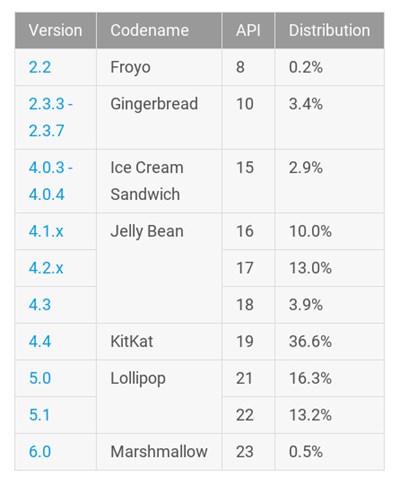This screenshot has height=485, width=400.
Task: Click the Codename column header
Action: coord(159,30)
